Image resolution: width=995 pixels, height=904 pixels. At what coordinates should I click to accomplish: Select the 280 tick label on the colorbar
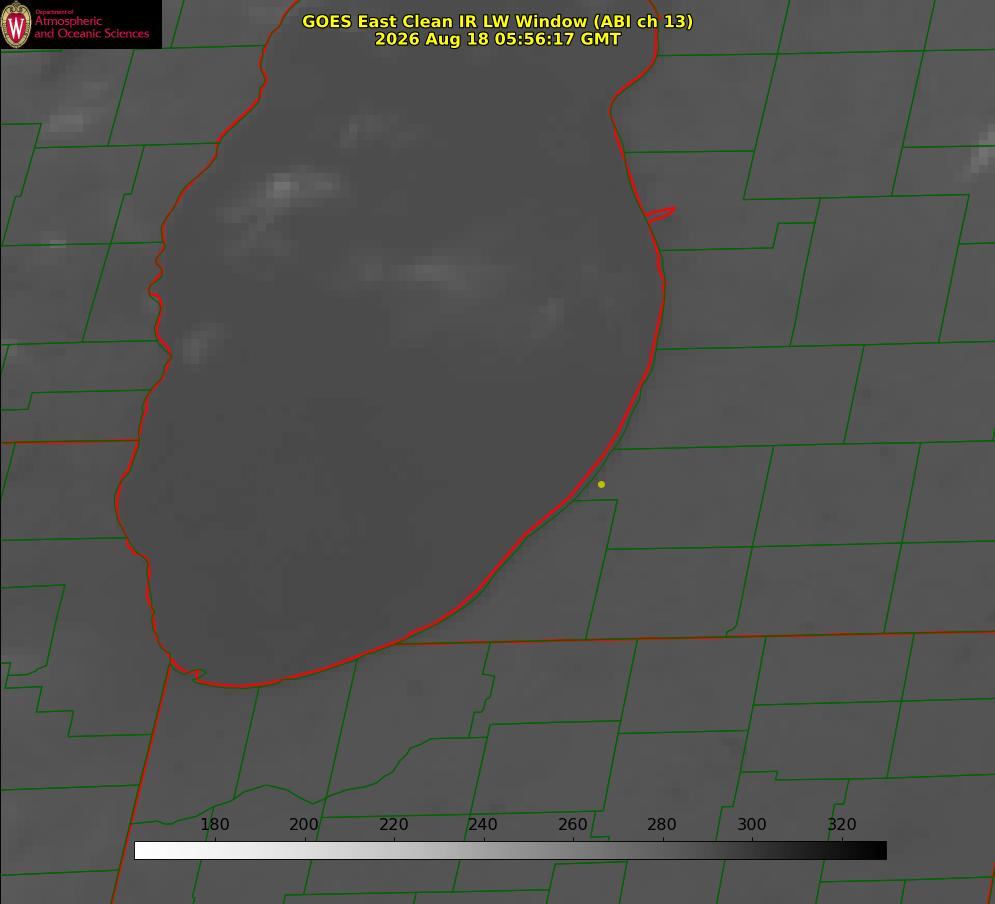click(662, 824)
